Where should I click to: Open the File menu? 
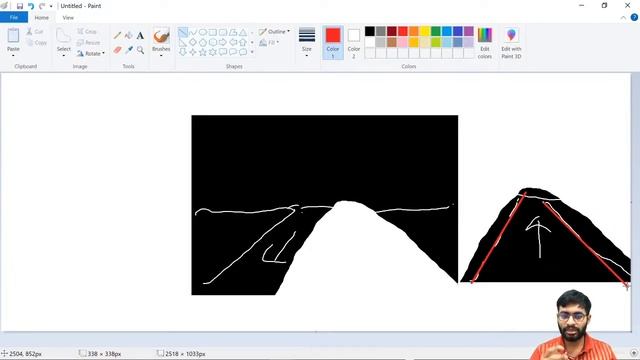click(14, 18)
